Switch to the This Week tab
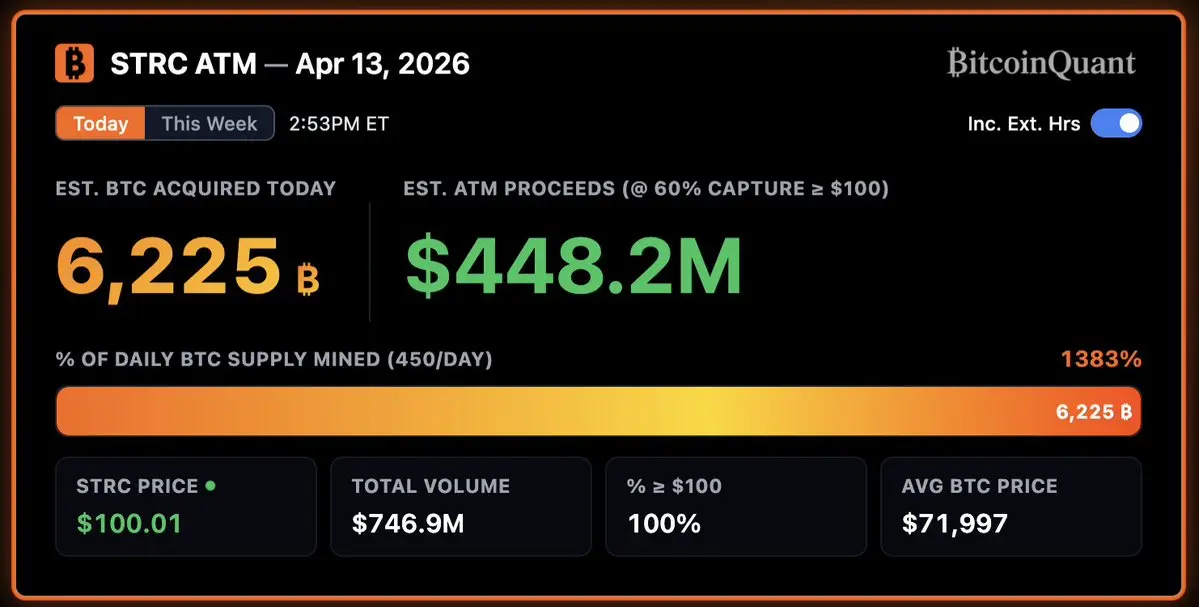The height and width of the screenshot is (607, 1199). [210, 124]
